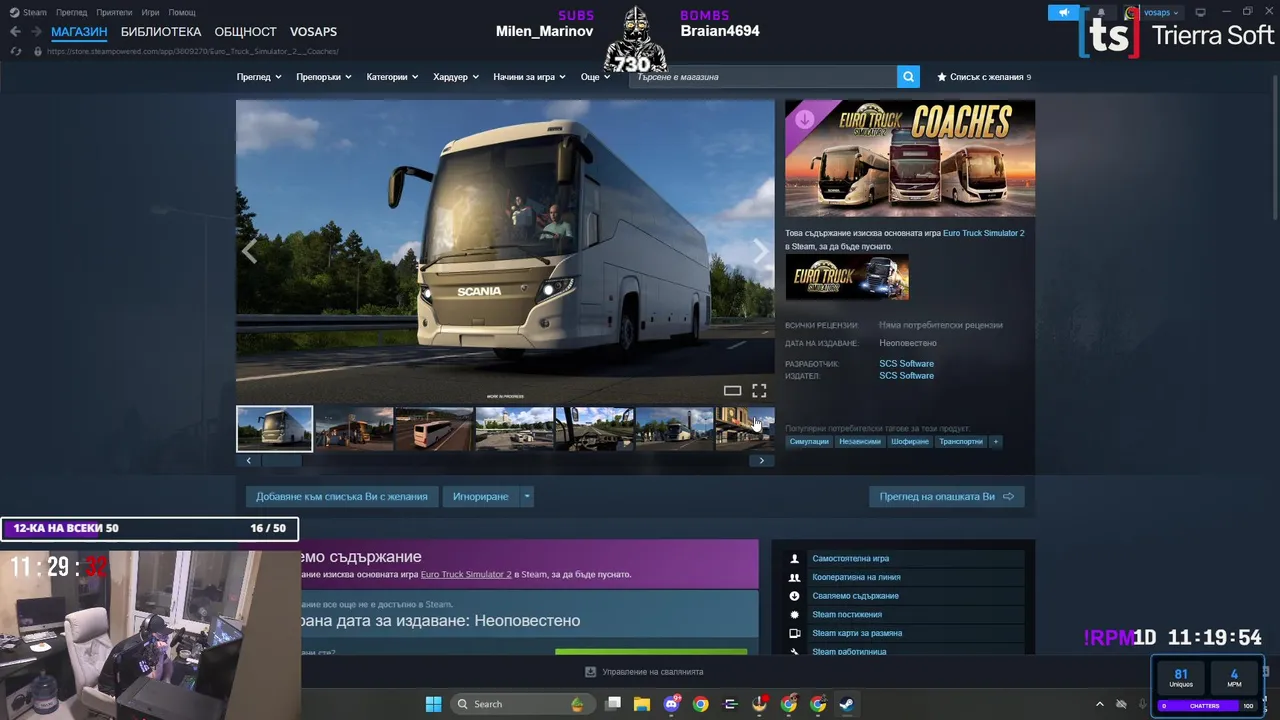Open the Категории dropdown
Screen dimensions: 1280x720
click(x=392, y=77)
